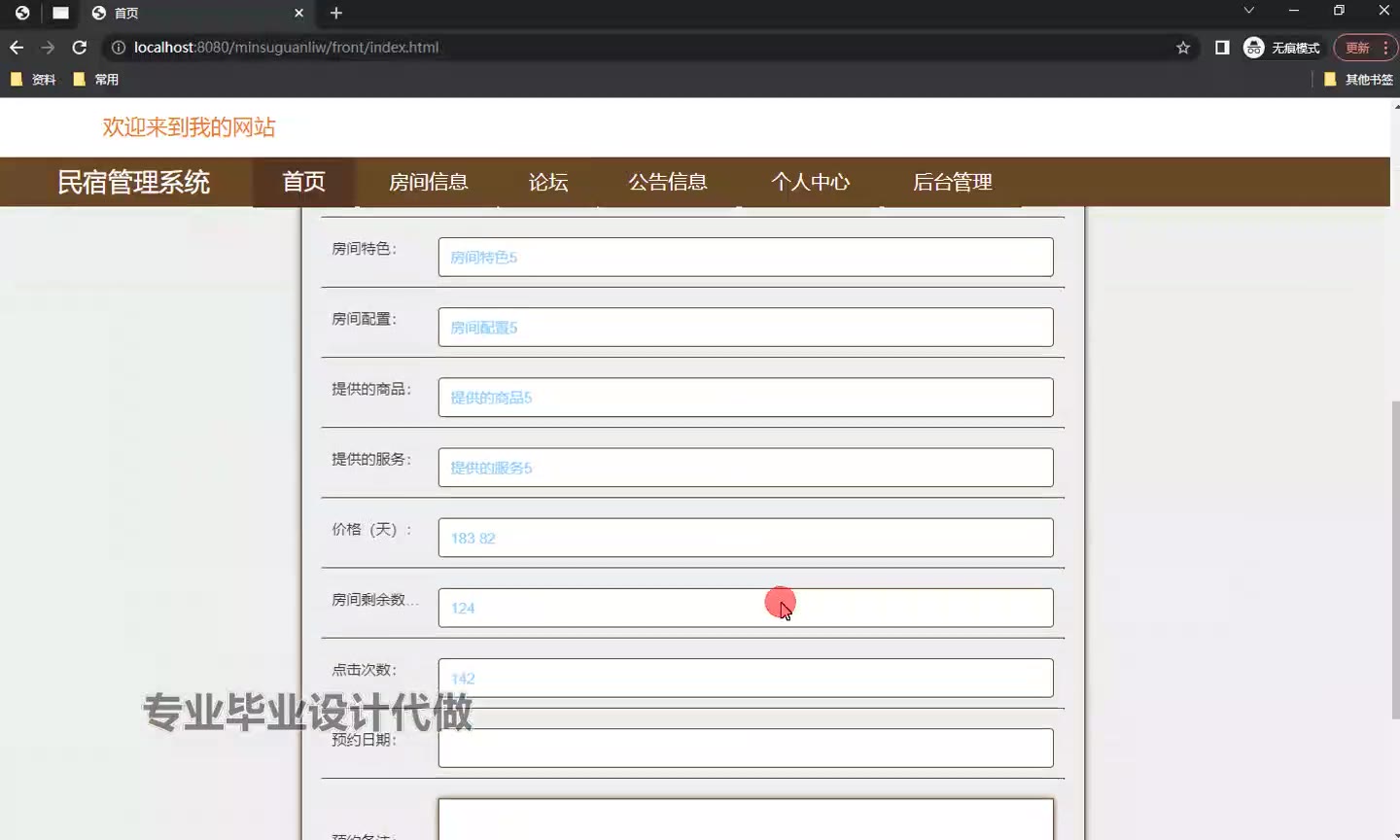The width and height of the screenshot is (1400, 840).
Task: Reload the page with refresh icon
Action: point(80,48)
